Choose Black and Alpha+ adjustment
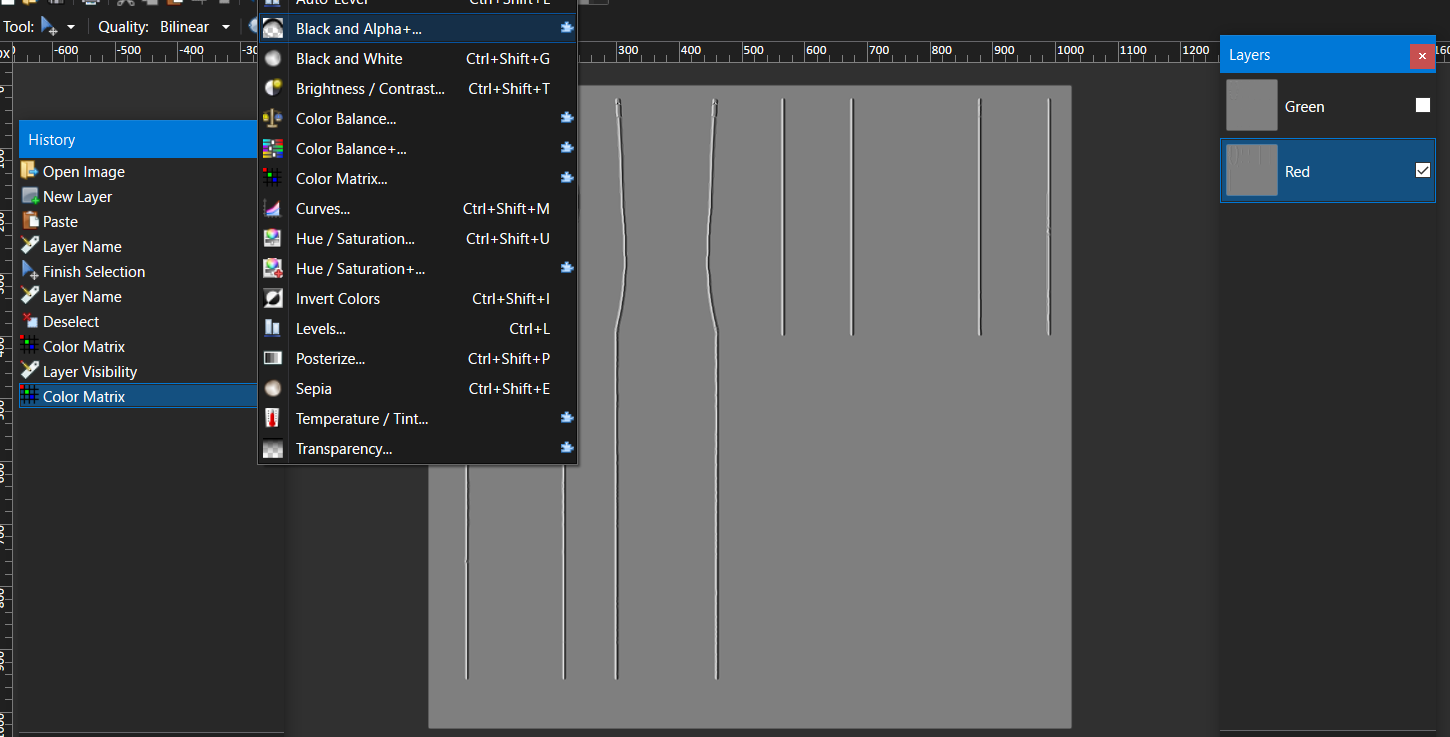The width and height of the screenshot is (1450, 737). pos(358,29)
